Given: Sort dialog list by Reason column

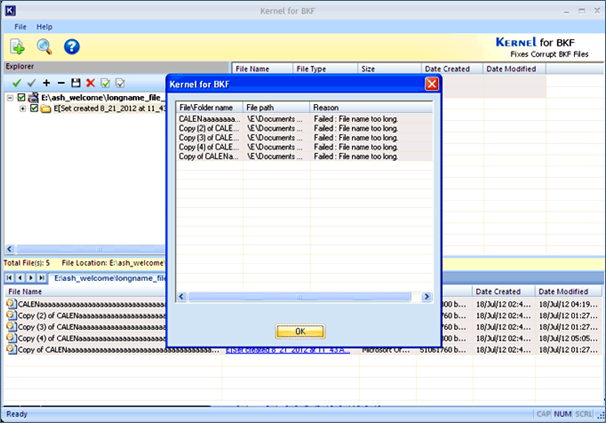Looking at the screenshot, I should pyautogui.click(x=371, y=107).
